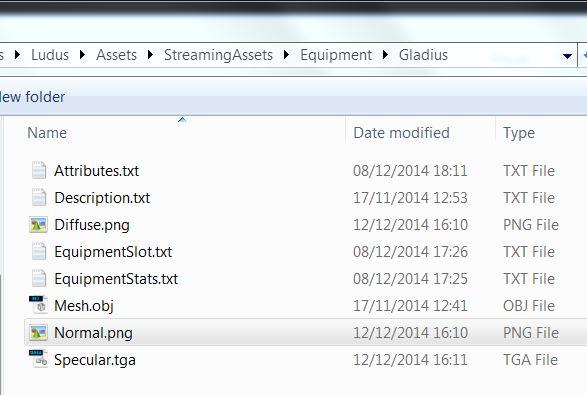587x395 pixels.
Task: Sort files by Type column header
Action: point(519,133)
